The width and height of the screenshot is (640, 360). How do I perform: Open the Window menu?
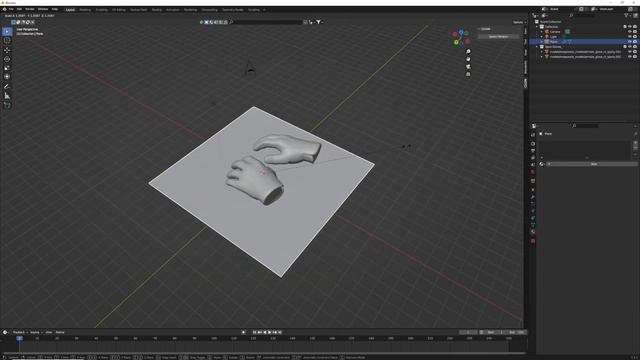click(43, 9)
